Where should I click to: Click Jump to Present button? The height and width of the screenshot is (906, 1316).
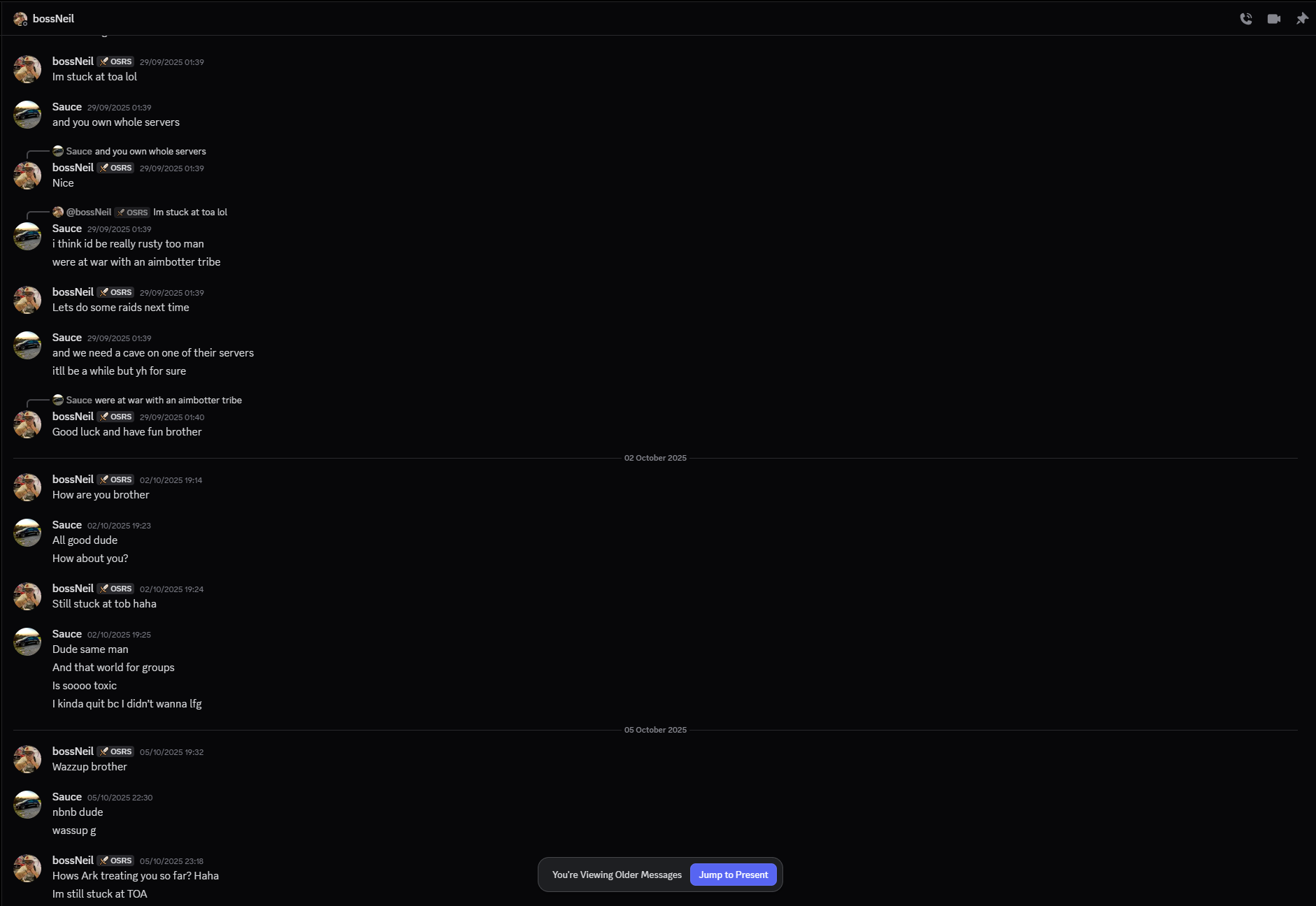(x=733, y=875)
